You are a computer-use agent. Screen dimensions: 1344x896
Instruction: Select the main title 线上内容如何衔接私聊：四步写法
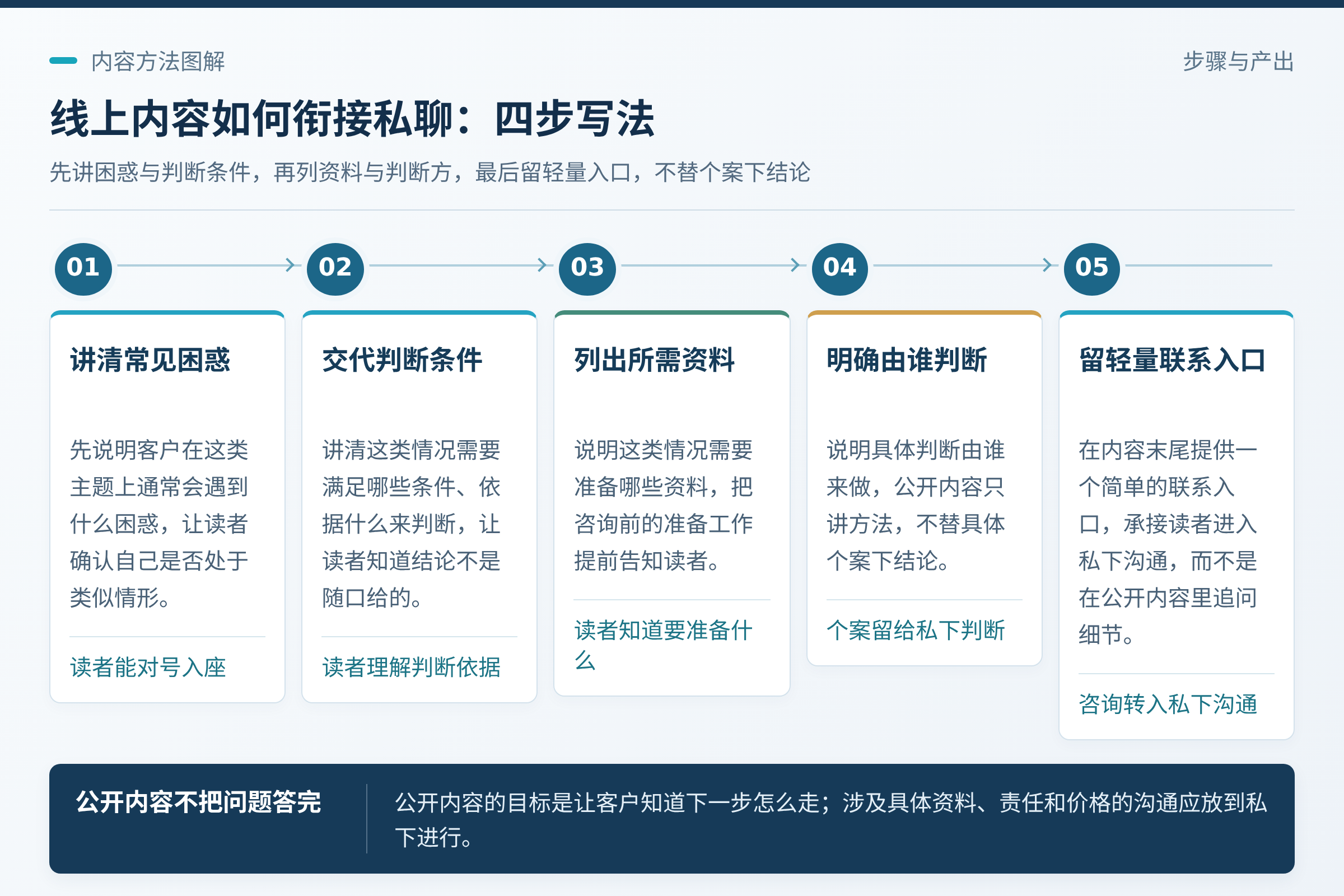(x=352, y=119)
